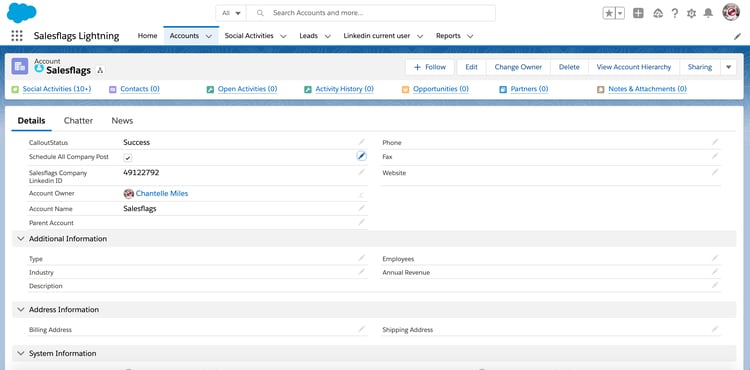750x370 pixels.
Task: Click the Search Accounts and more field
Action: pyautogui.click(x=371, y=13)
